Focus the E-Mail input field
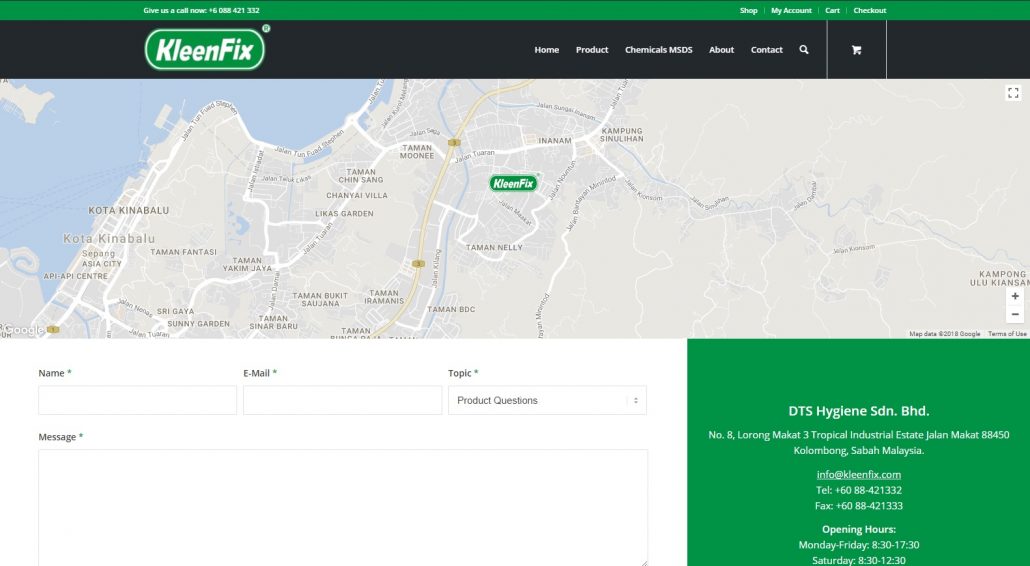This screenshot has width=1030, height=566. click(342, 400)
